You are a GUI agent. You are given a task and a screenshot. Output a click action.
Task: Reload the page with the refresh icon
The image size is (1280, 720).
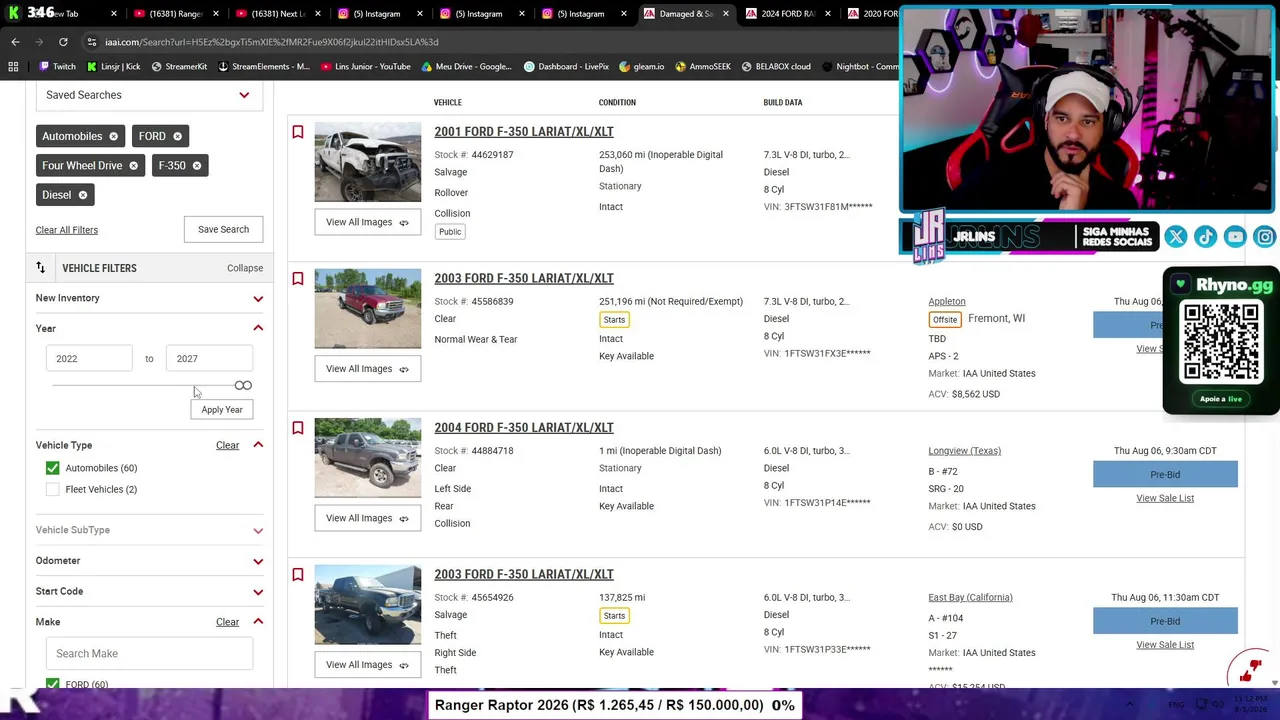coord(63,42)
